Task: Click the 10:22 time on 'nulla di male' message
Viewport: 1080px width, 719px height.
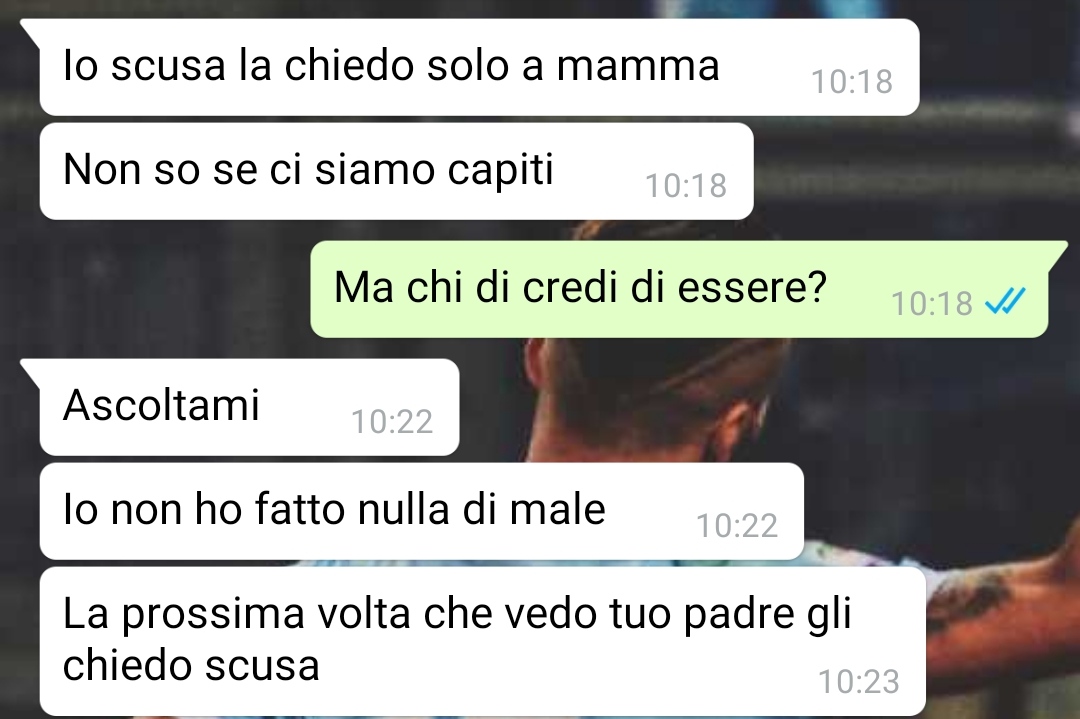Action: pyautogui.click(x=737, y=525)
